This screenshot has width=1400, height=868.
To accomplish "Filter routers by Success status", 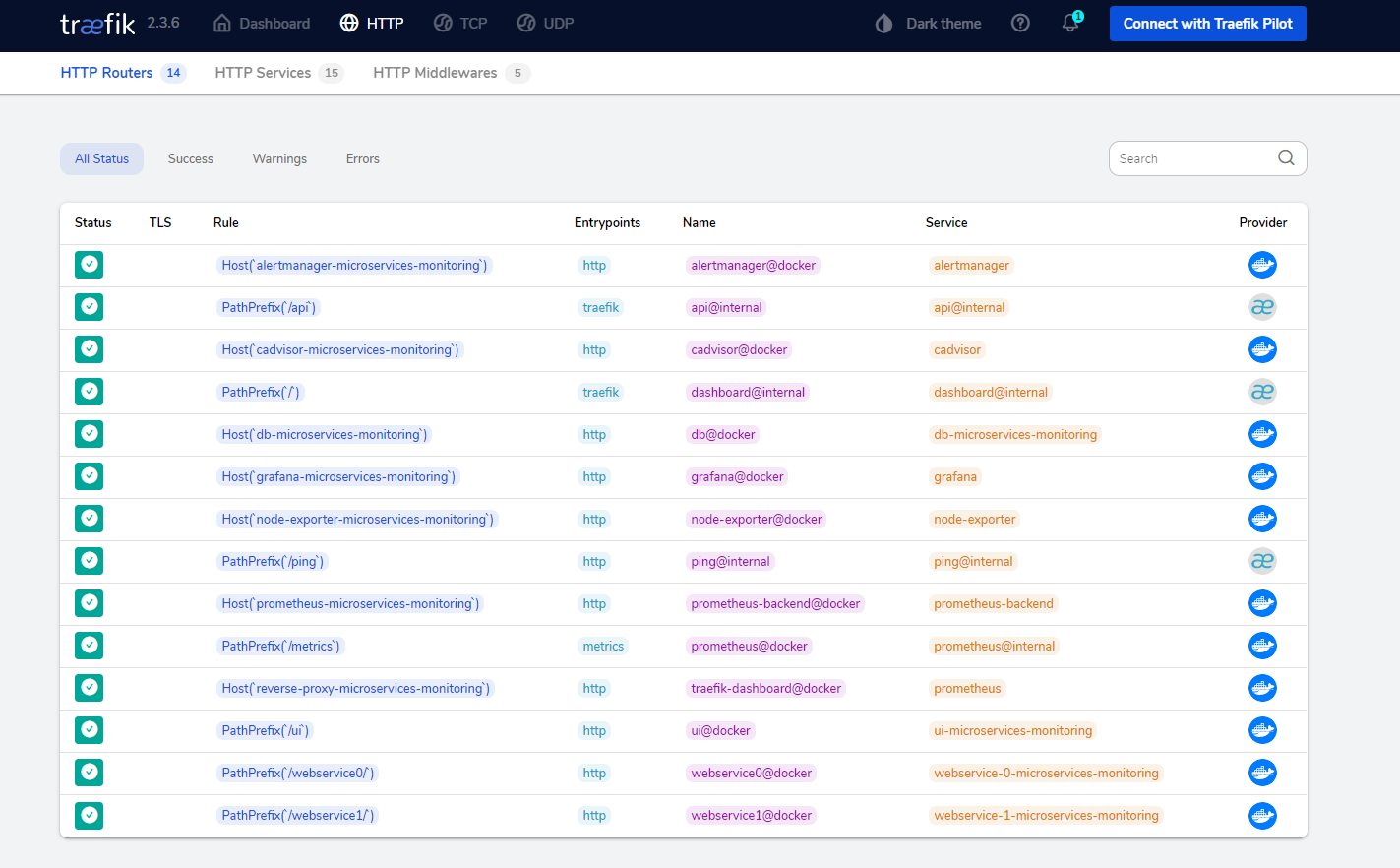I will (x=190, y=158).
